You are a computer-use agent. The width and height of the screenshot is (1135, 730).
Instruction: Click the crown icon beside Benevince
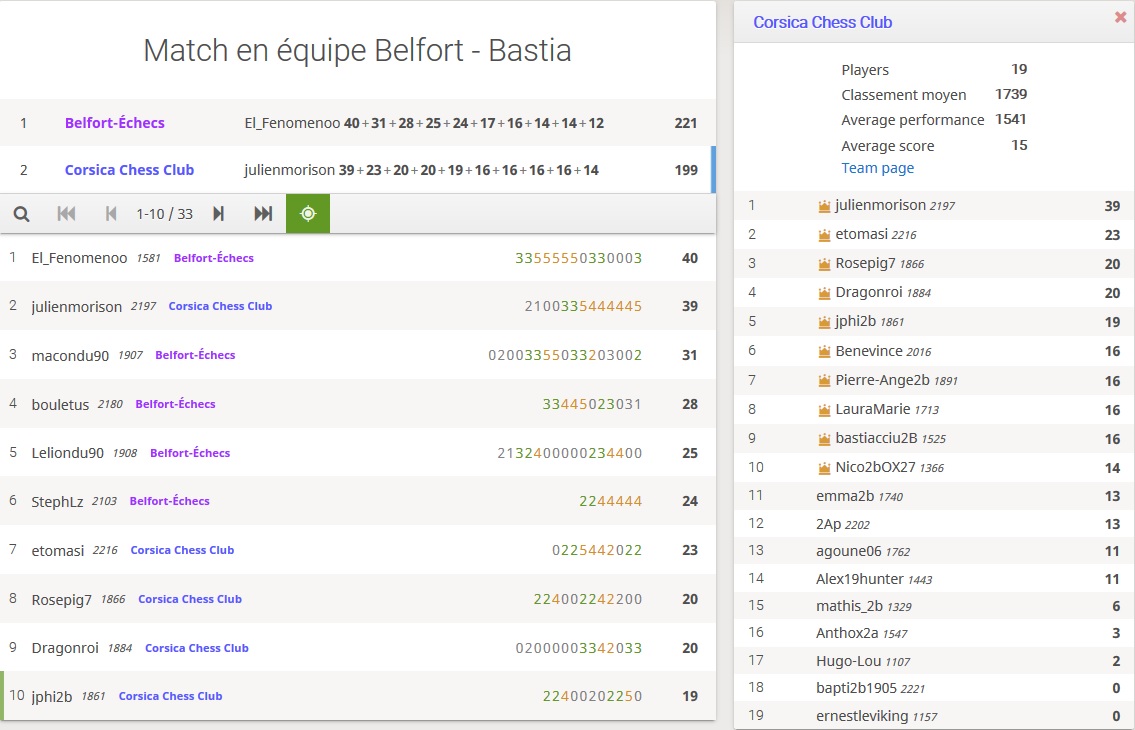click(x=824, y=352)
